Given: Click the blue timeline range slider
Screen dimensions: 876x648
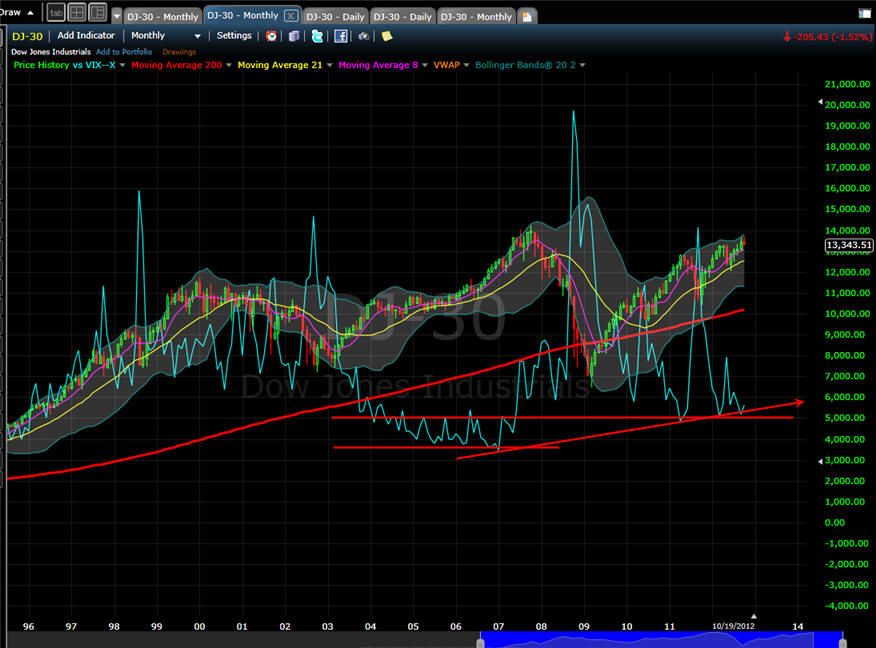Looking at the screenshot, I should pos(660,640).
